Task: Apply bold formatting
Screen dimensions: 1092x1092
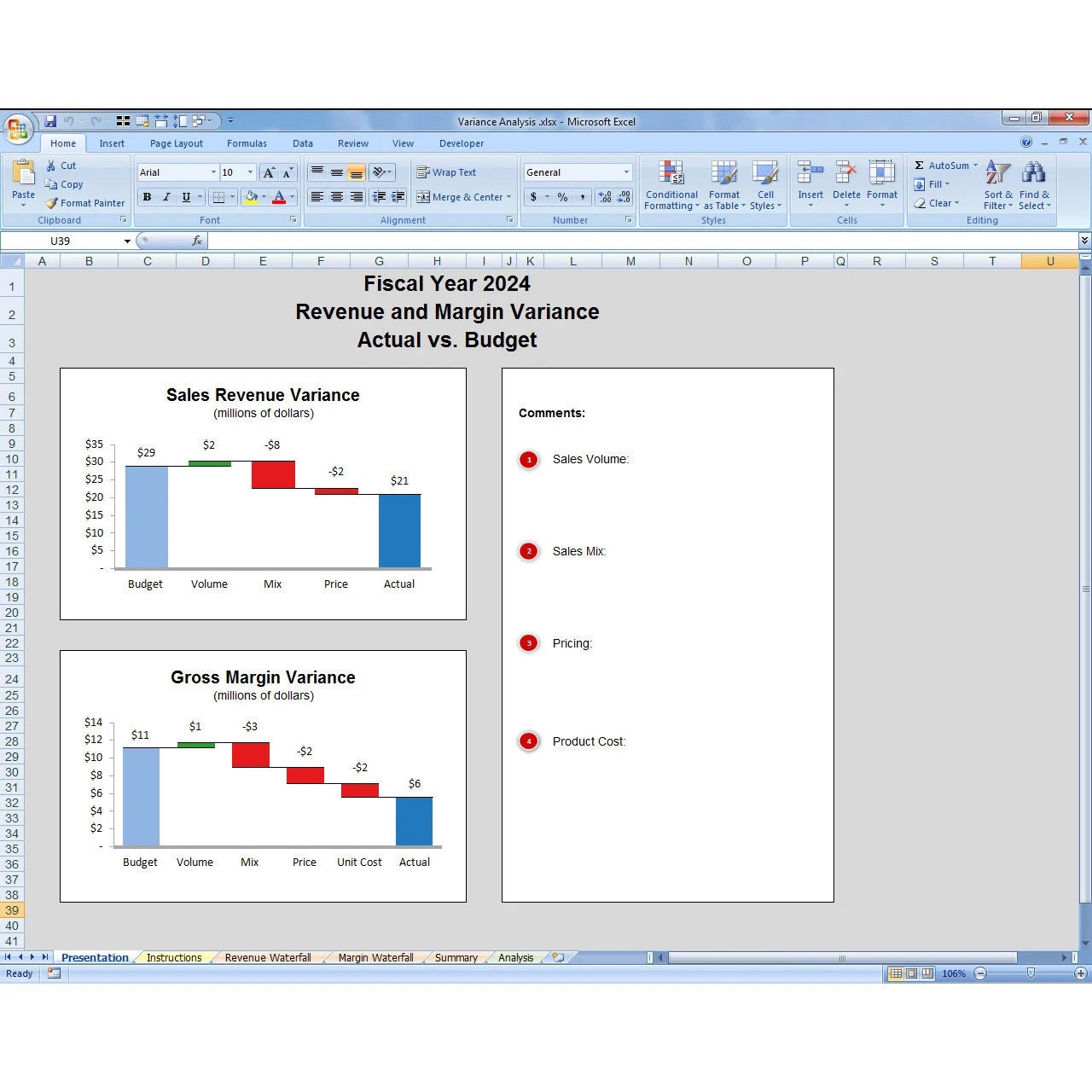Action: click(x=146, y=197)
